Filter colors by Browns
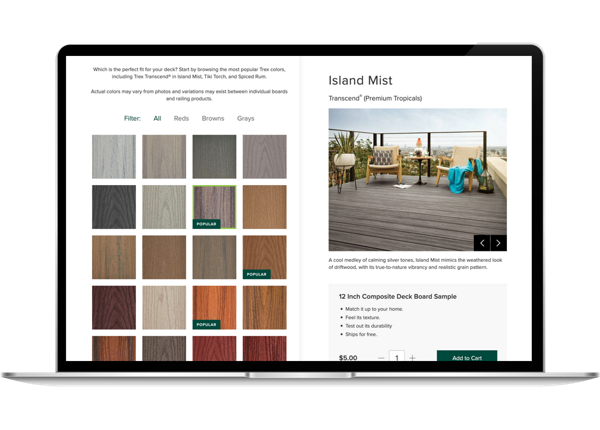600x430 pixels. [x=213, y=119]
